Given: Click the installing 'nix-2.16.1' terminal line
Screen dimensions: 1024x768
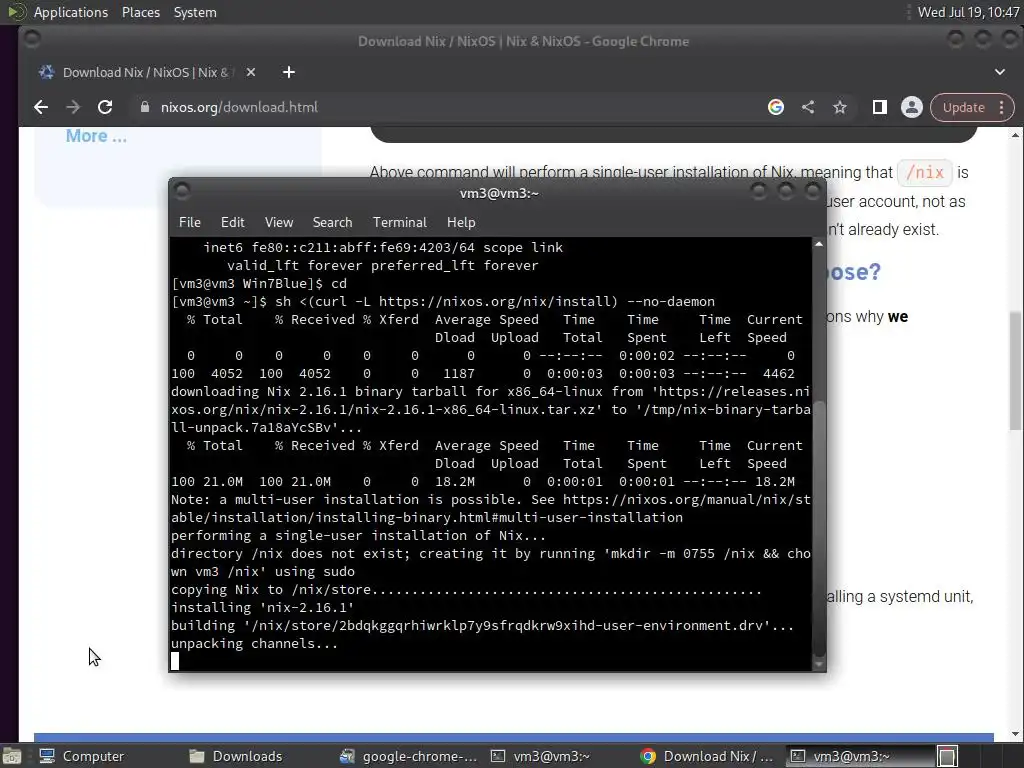Looking at the screenshot, I should point(263,607).
